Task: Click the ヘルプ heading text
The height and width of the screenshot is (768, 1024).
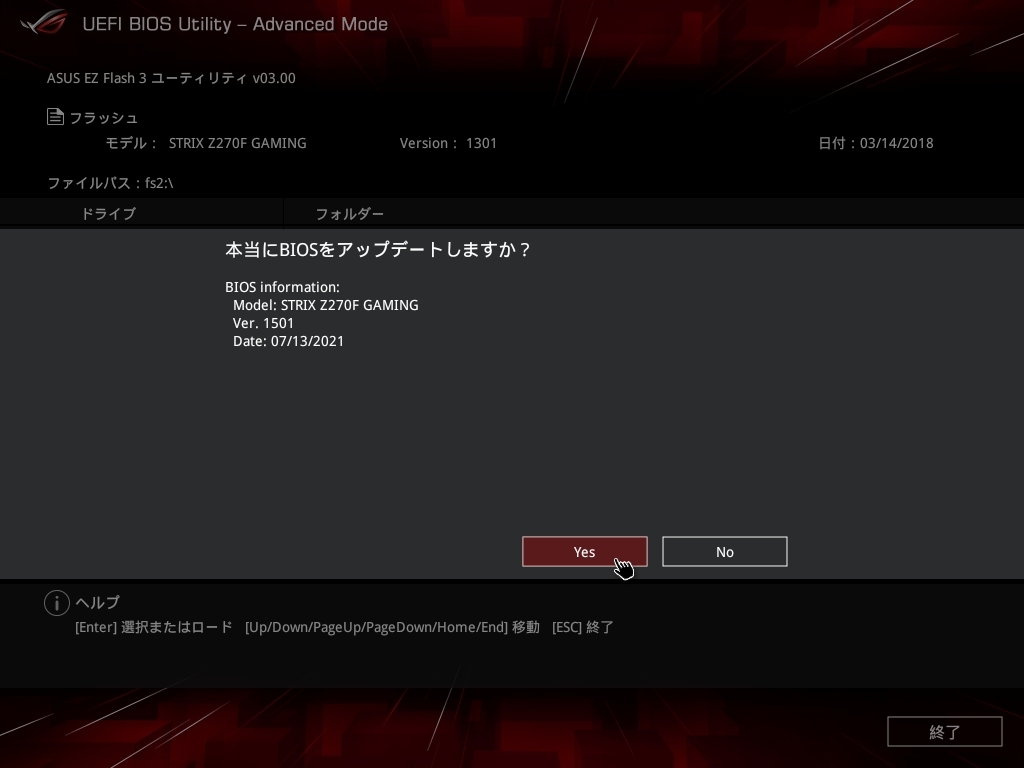Action: (x=98, y=602)
